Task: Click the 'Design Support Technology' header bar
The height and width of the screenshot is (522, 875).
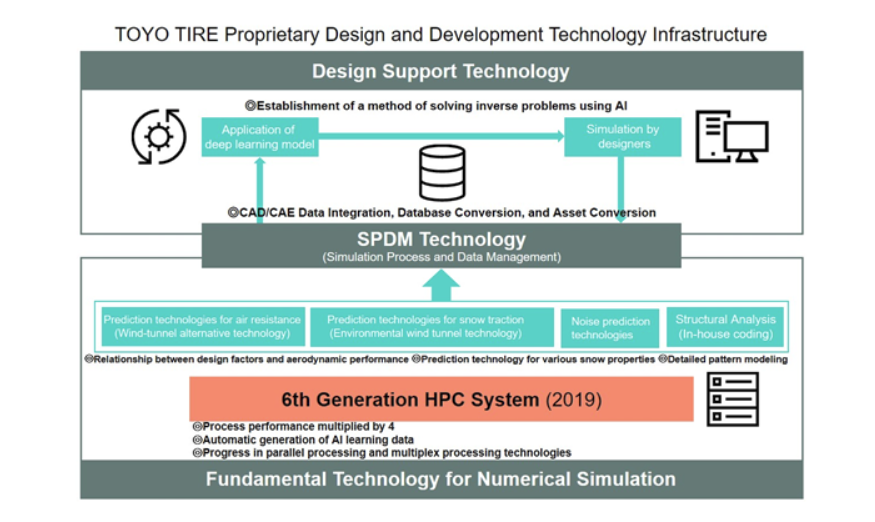Action: [441, 71]
